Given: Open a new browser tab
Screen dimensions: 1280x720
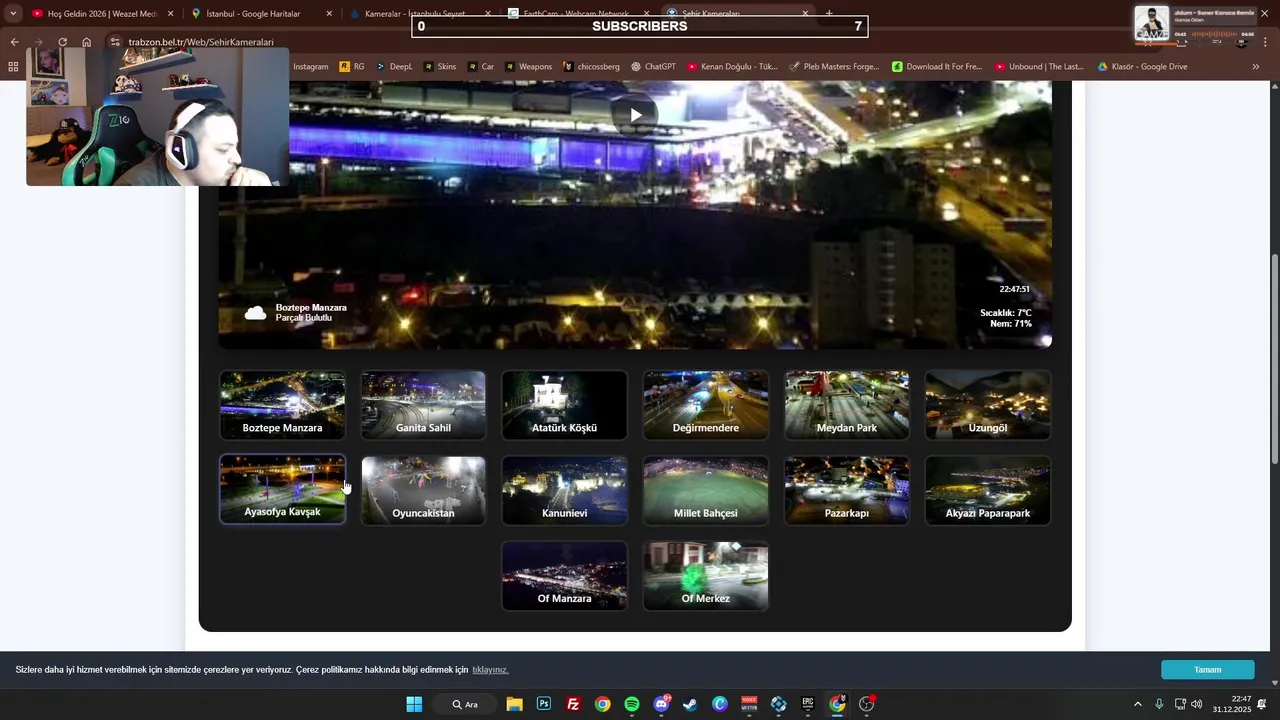Looking at the screenshot, I should coord(829,14).
